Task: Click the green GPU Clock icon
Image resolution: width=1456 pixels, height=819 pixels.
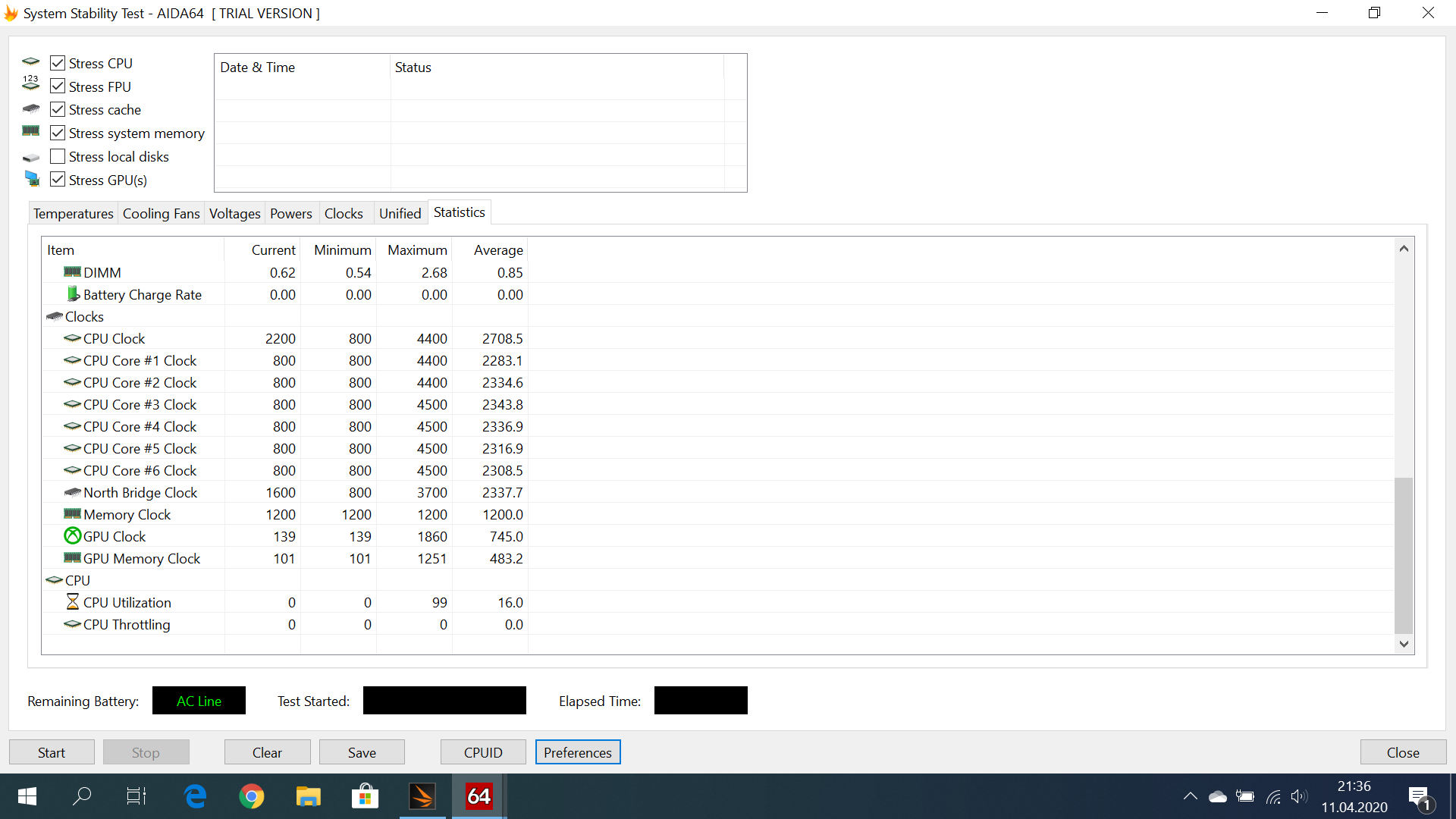Action: [x=72, y=536]
